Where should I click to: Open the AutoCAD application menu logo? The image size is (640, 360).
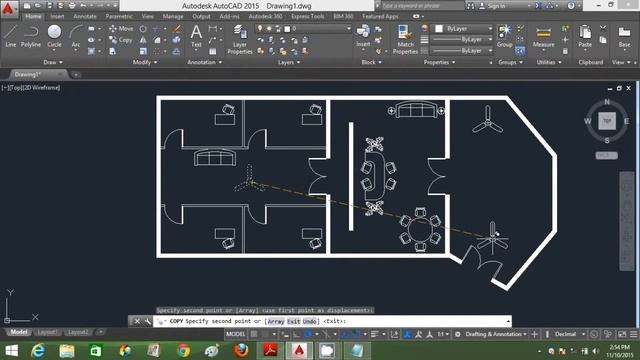(x=8, y=8)
